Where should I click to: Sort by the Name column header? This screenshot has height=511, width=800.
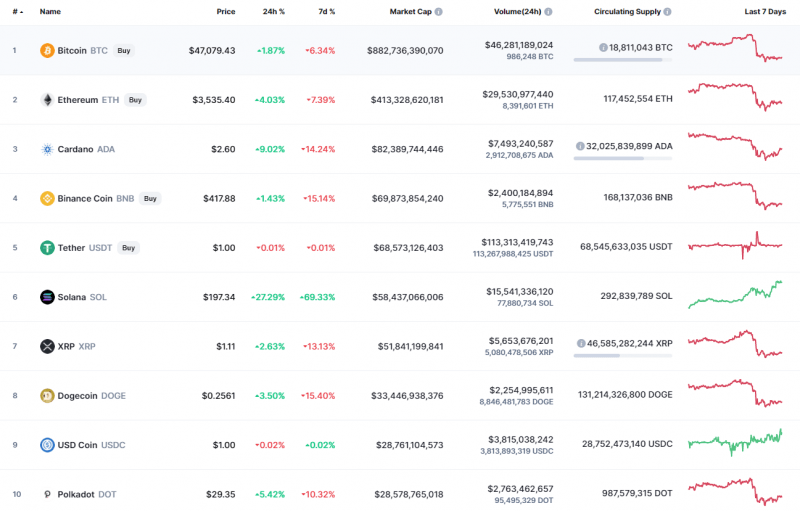coord(50,12)
